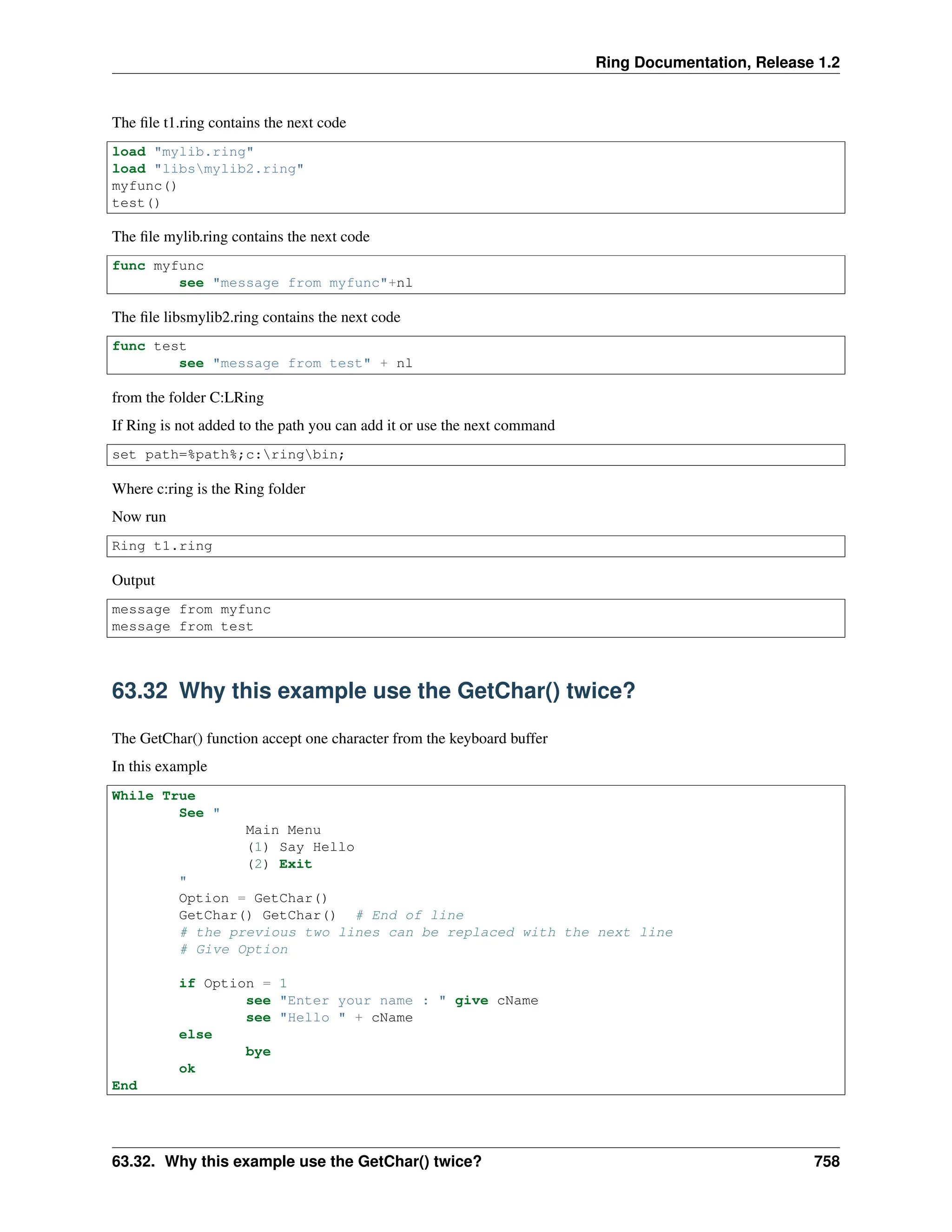Click the "message from test" output line
952x1232 pixels.
(182, 627)
